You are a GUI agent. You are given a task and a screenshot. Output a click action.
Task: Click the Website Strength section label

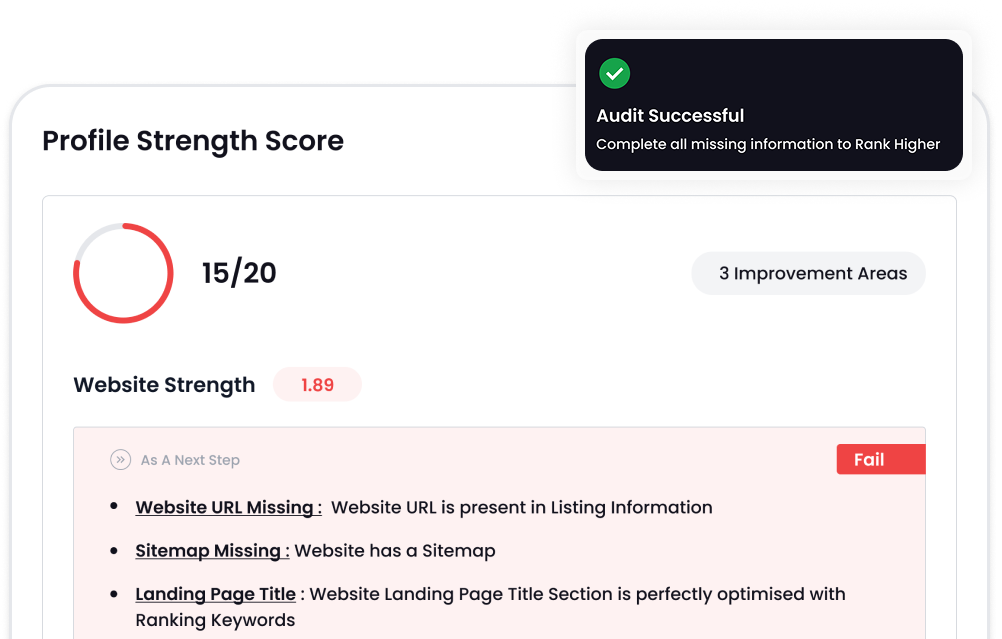pyautogui.click(x=164, y=385)
